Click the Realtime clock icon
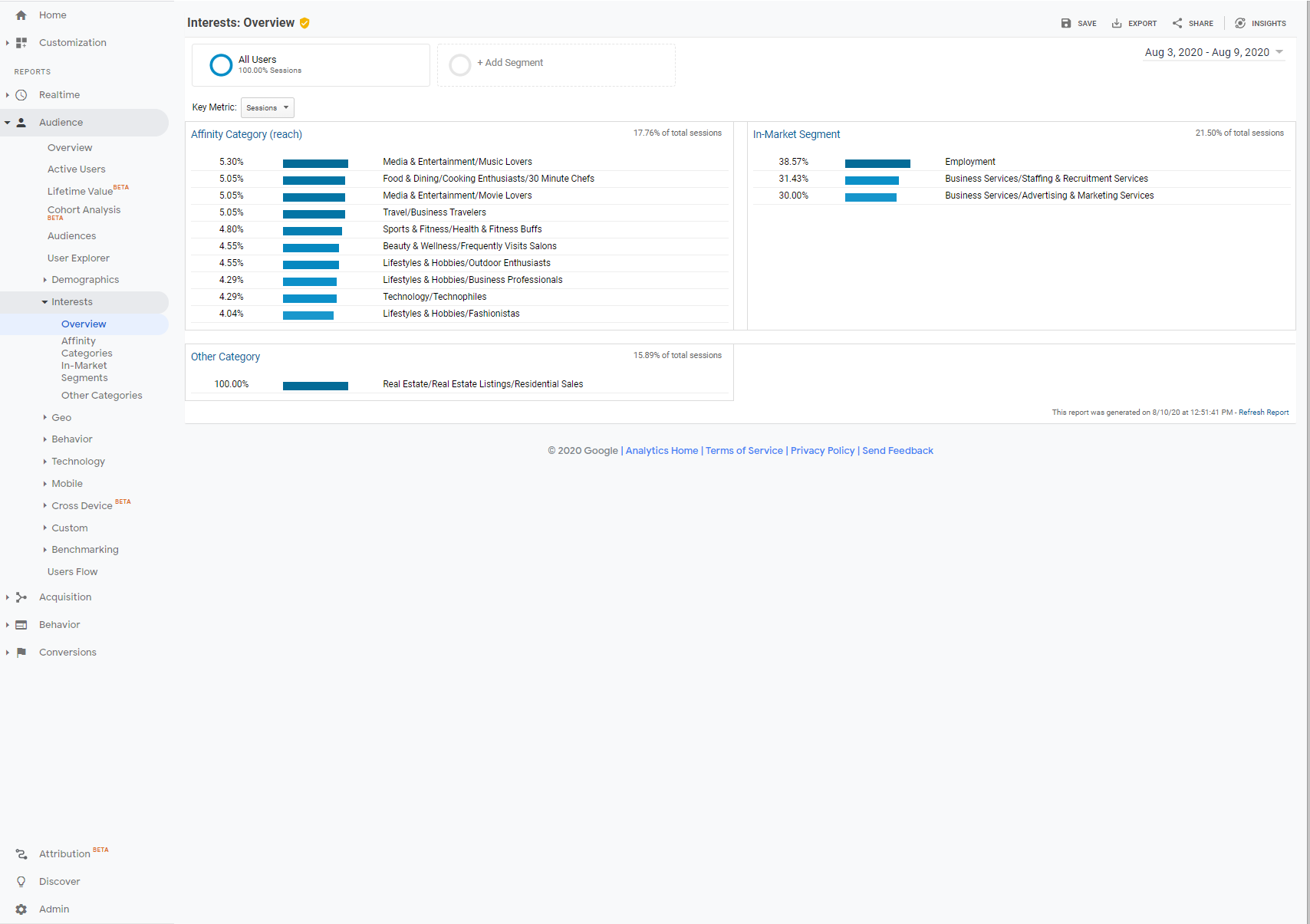 pyautogui.click(x=21, y=95)
